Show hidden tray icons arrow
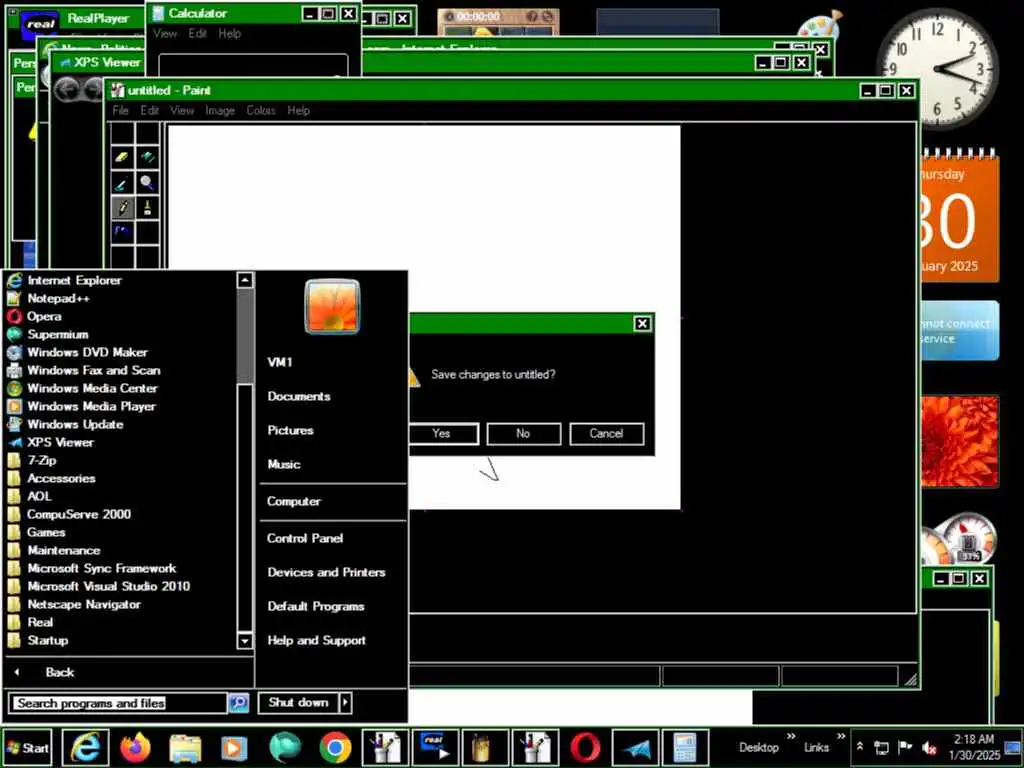 pyautogui.click(x=860, y=746)
